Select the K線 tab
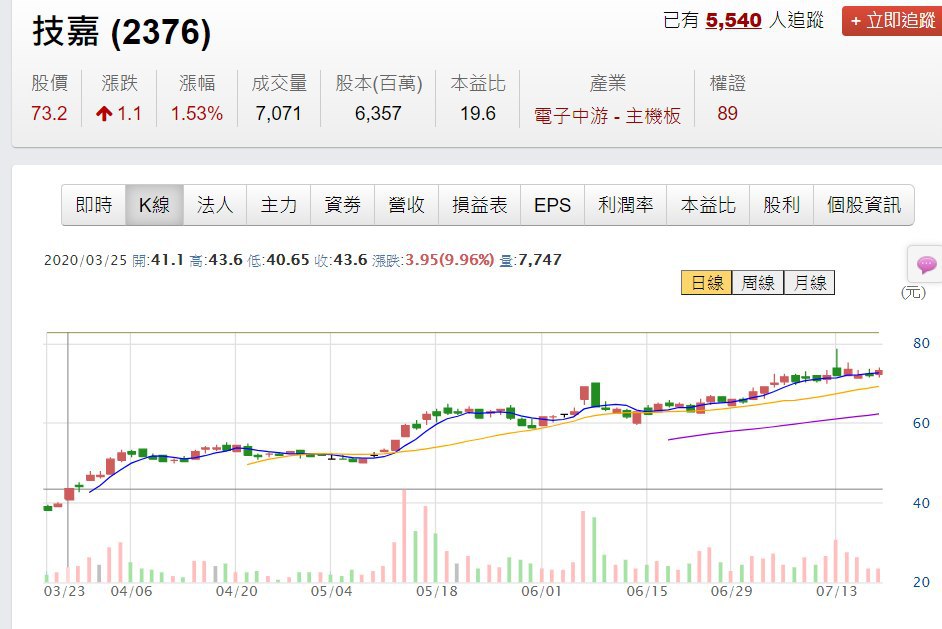The image size is (942, 629). [154, 205]
